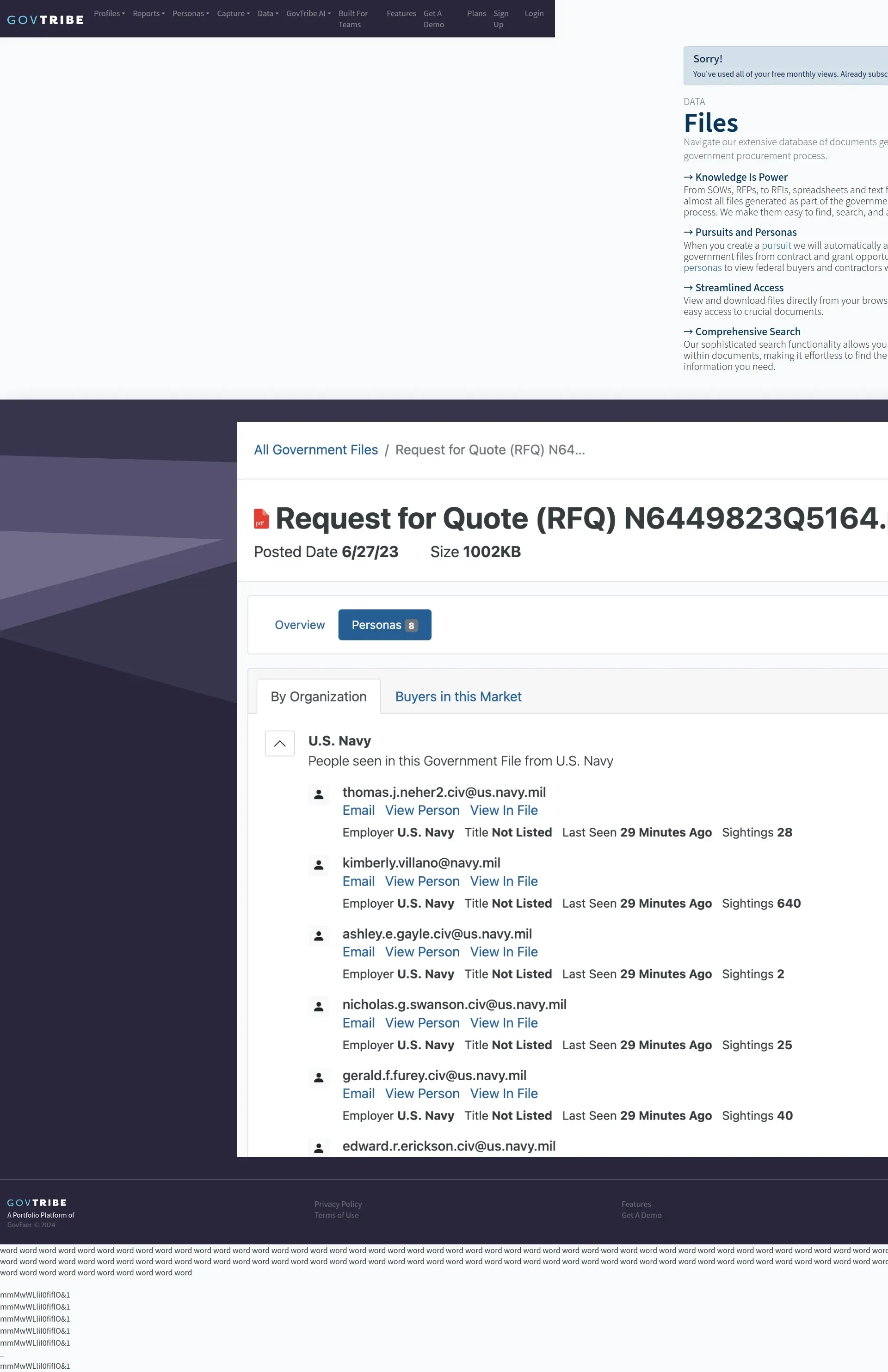This screenshot has height=1372, width=888.
Task: Click Login in the navbar
Action: tap(534, 13)
